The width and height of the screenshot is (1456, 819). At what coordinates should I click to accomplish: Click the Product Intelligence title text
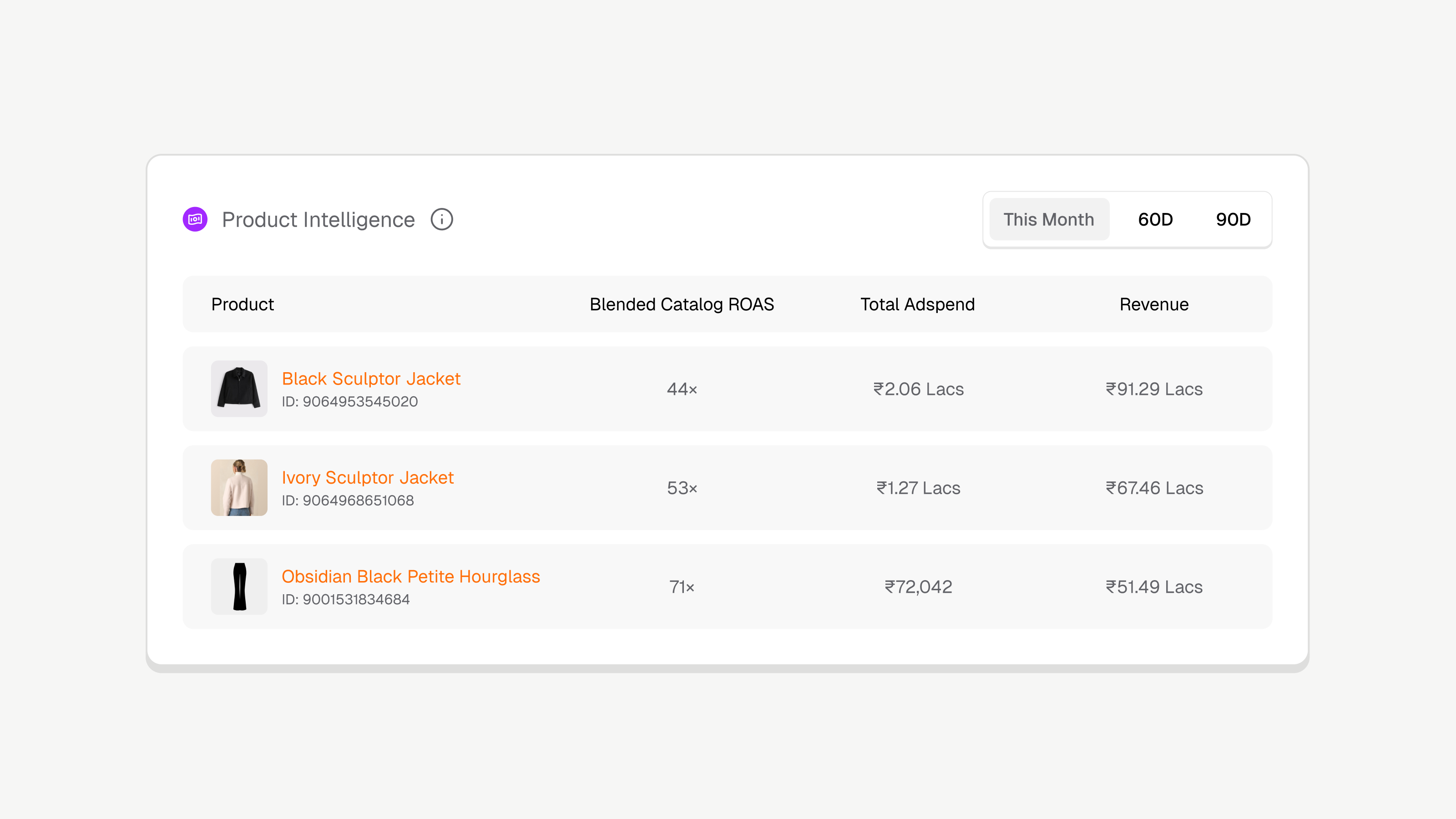click(x=318, y=220)
